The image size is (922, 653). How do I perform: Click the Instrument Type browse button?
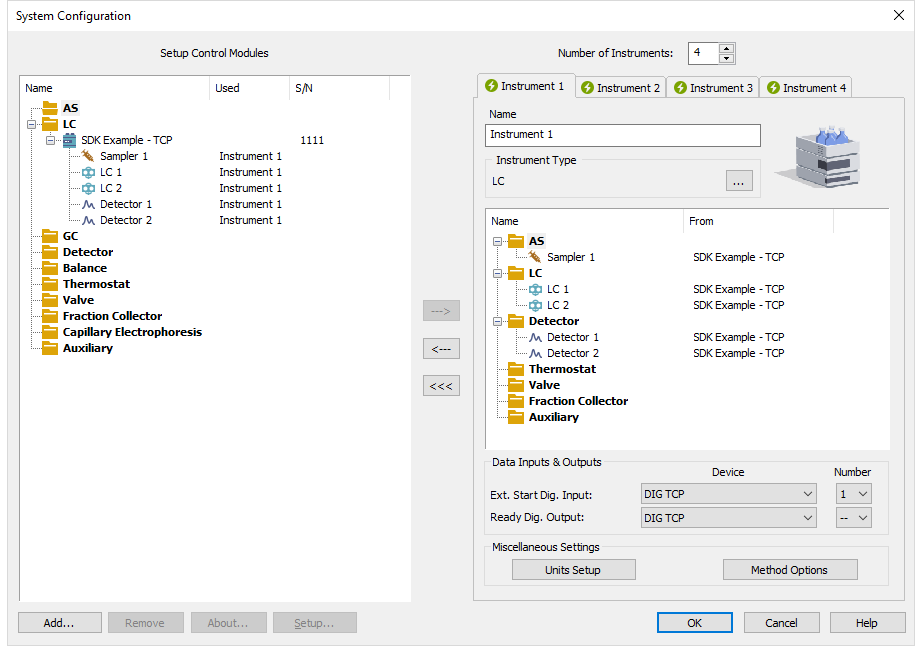click(738, 180)
